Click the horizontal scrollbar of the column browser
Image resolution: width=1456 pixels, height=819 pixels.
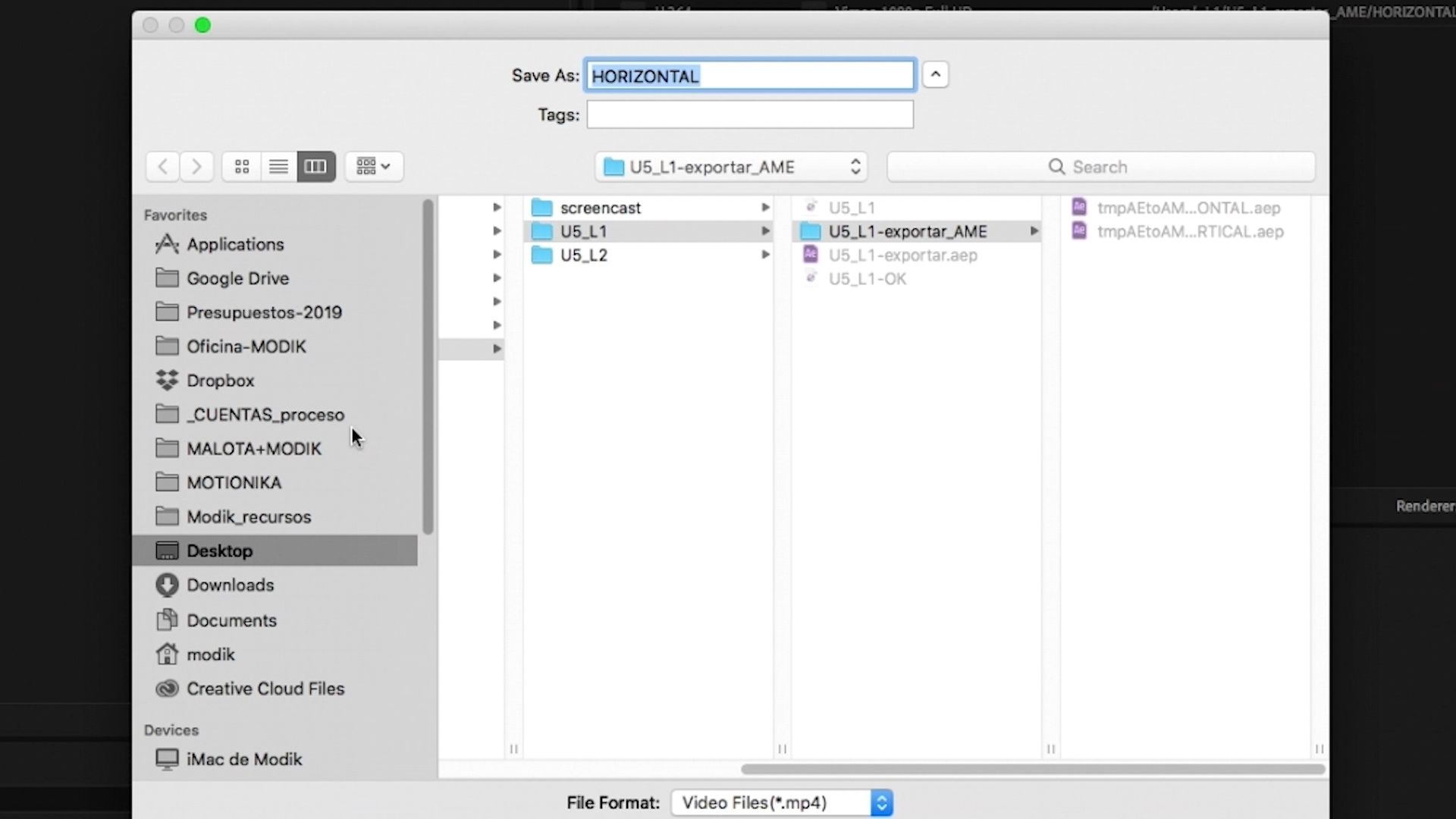1033,769
